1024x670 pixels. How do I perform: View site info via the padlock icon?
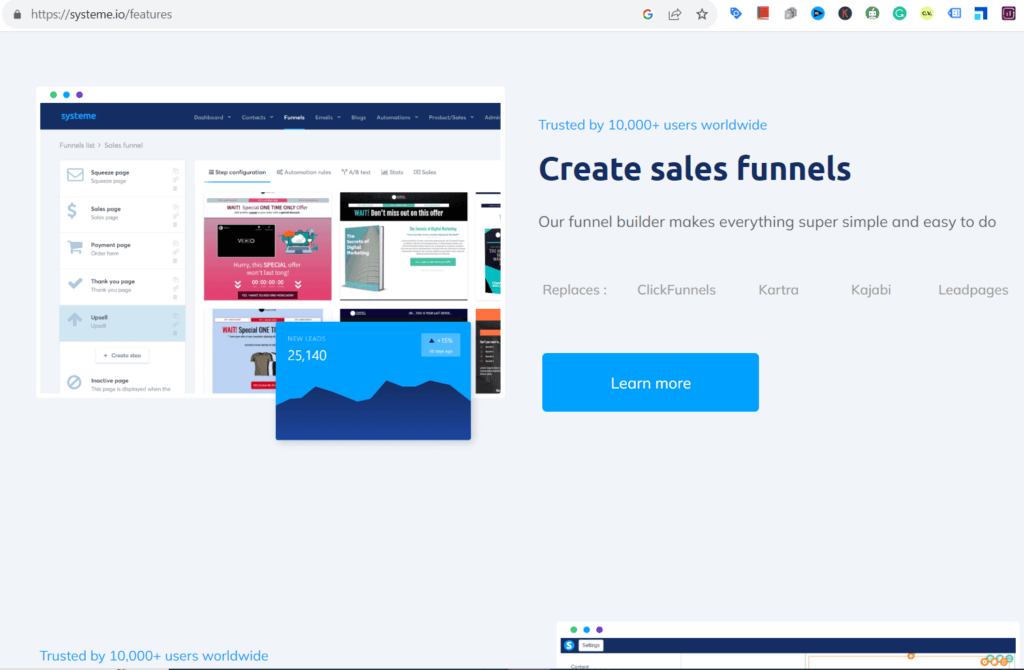click(15, 15)
